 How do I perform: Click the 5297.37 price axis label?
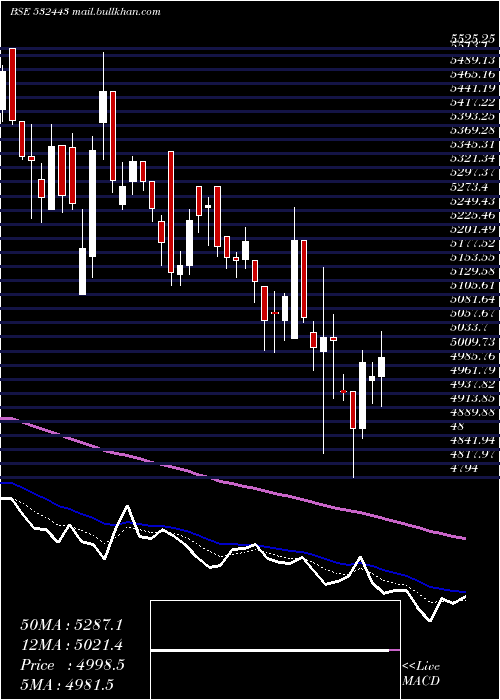[472, 173]
